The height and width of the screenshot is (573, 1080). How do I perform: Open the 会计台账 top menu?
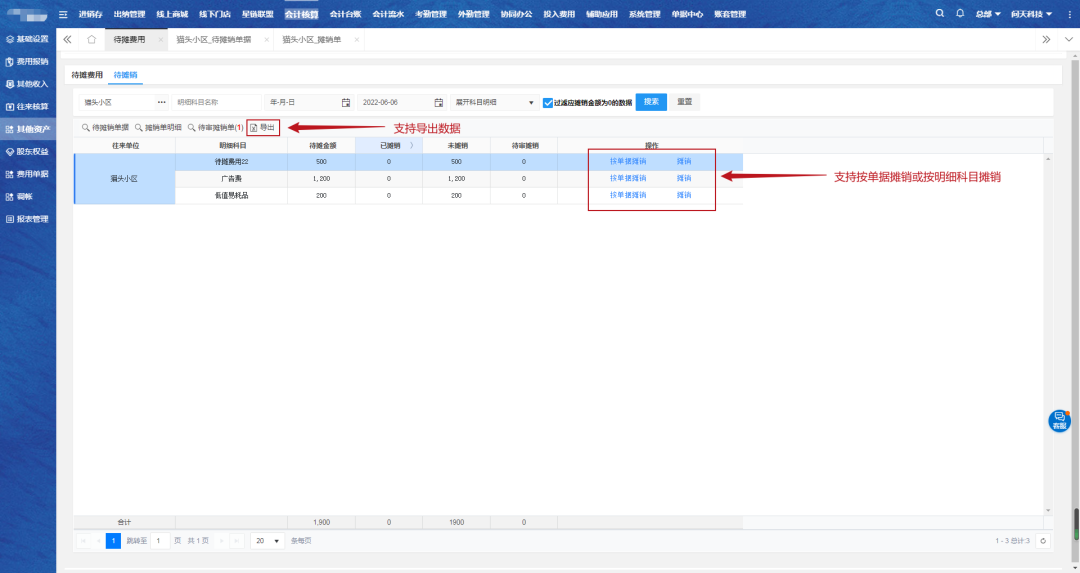(x=345, y=15)
